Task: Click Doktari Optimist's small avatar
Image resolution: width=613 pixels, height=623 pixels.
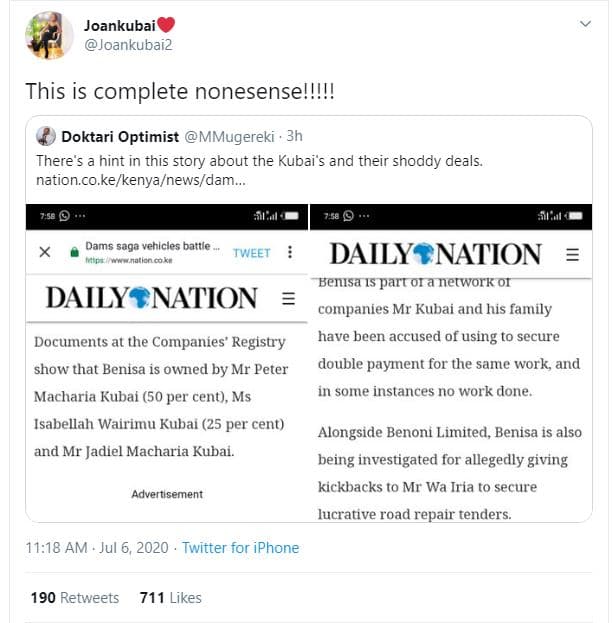Action: coord(46,136)
